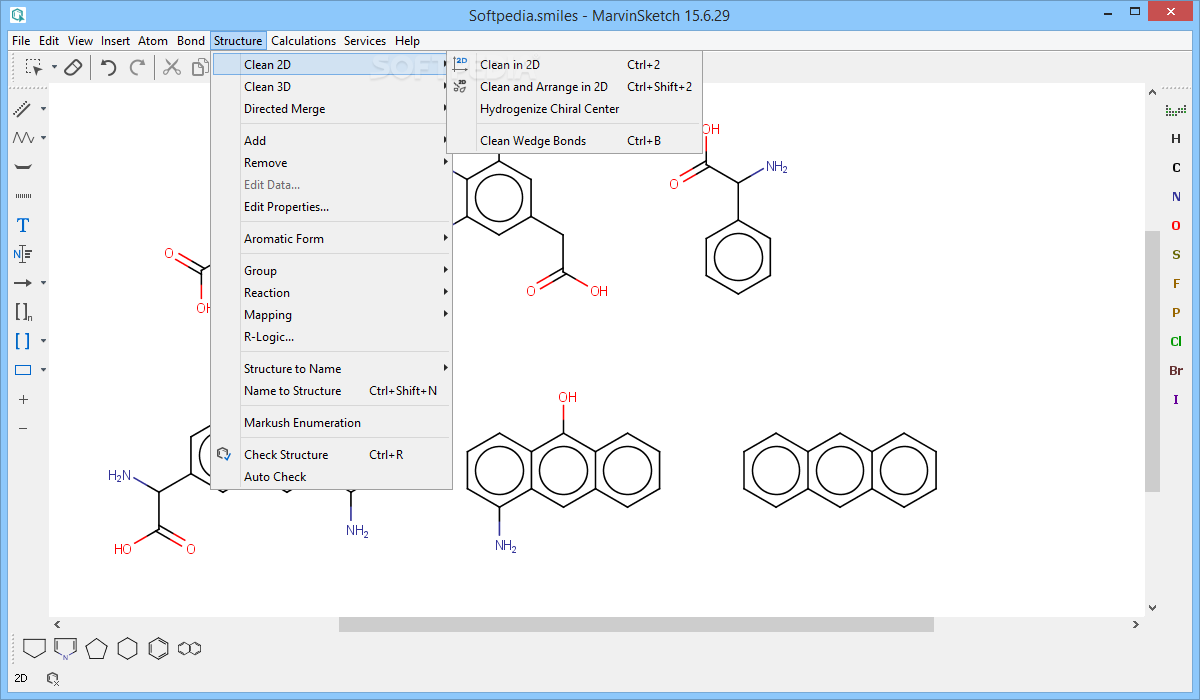Select the dashed line tool
1200x700 pixels.
[23, 196]
